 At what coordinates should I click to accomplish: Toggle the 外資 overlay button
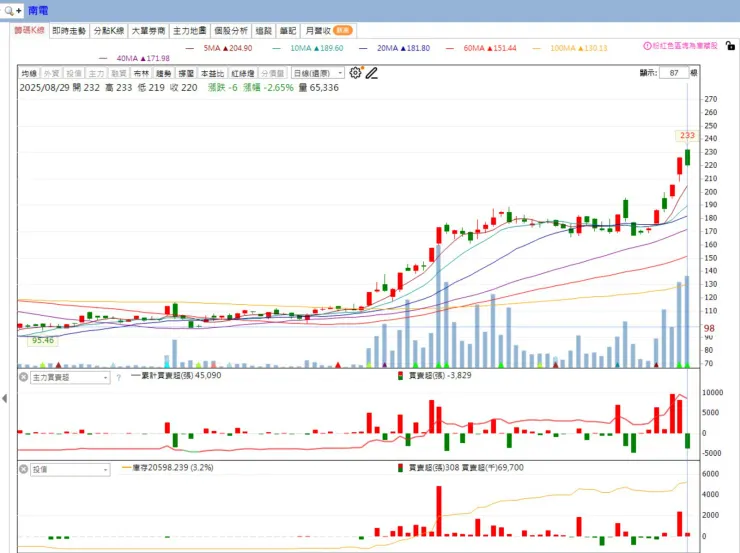click(51, 73)
